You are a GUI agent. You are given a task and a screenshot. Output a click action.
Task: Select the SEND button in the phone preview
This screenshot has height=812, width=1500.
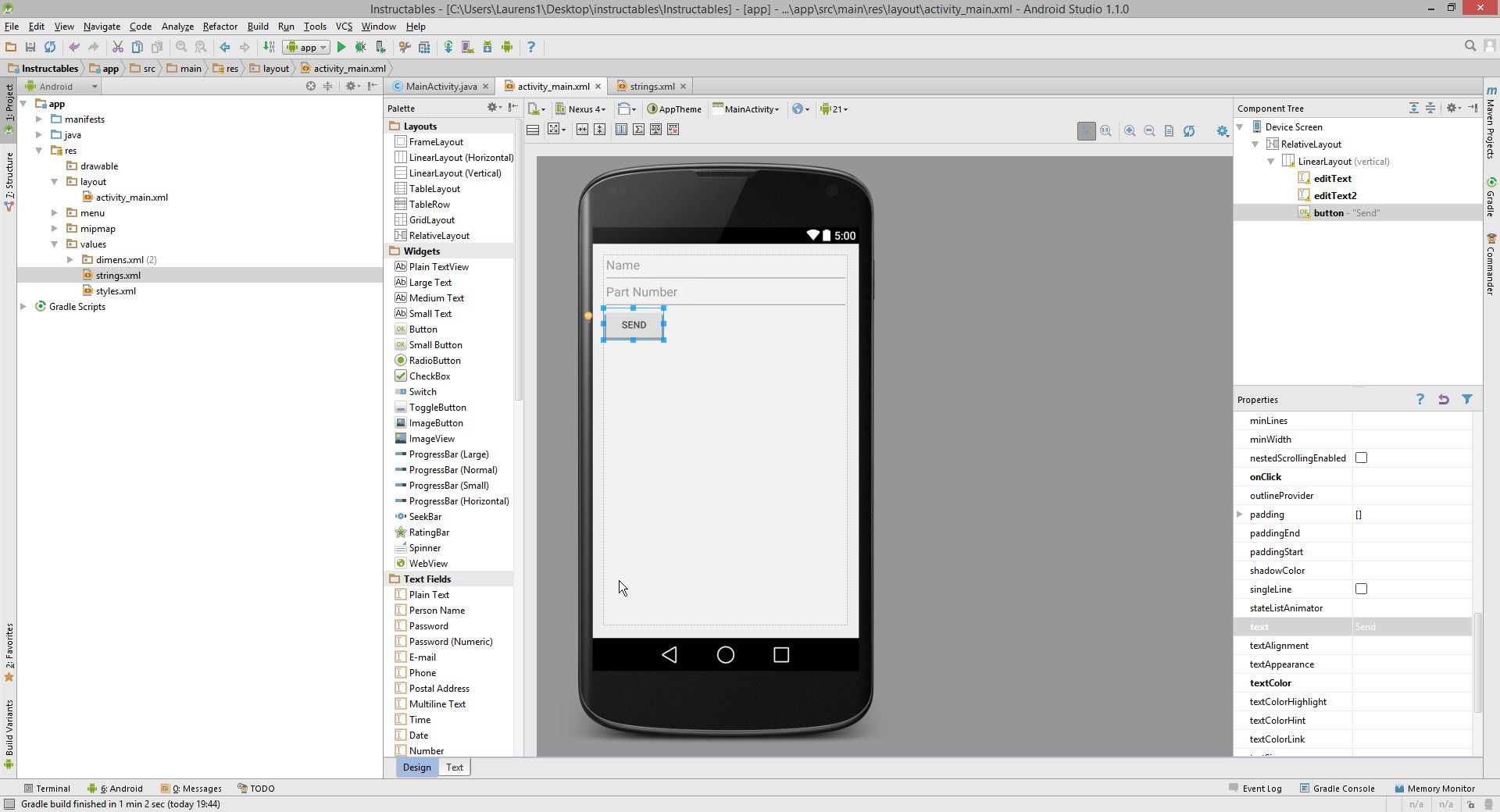point(634,325)
